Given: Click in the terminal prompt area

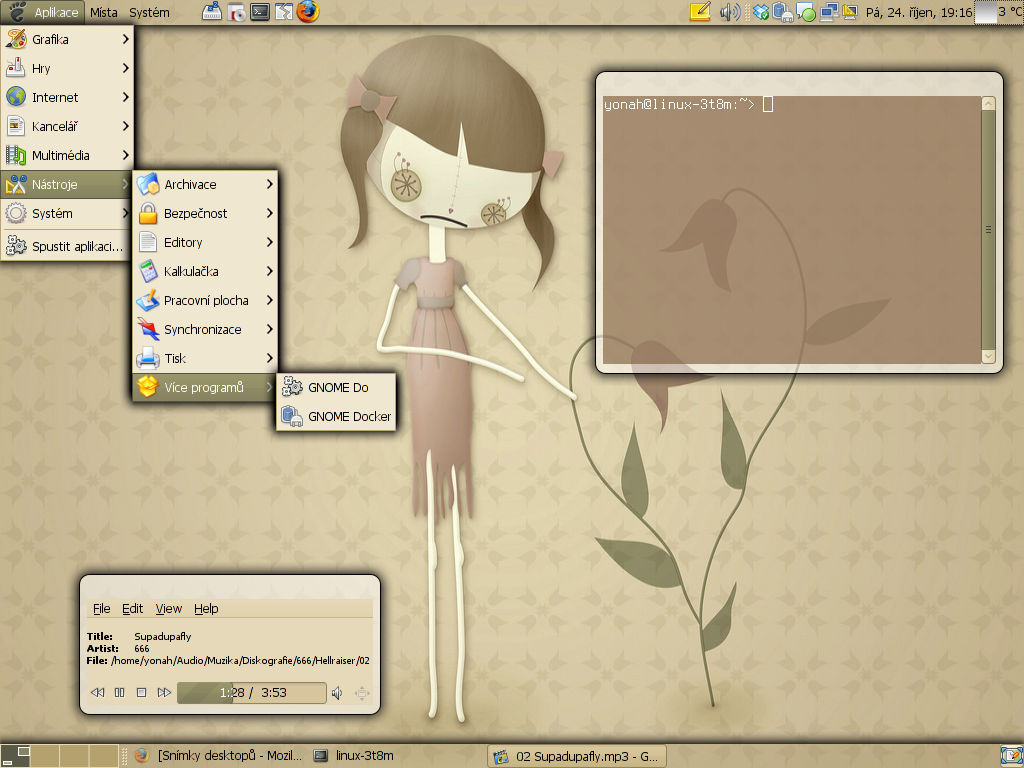Looking at the screenshot, I should point(792,230).
